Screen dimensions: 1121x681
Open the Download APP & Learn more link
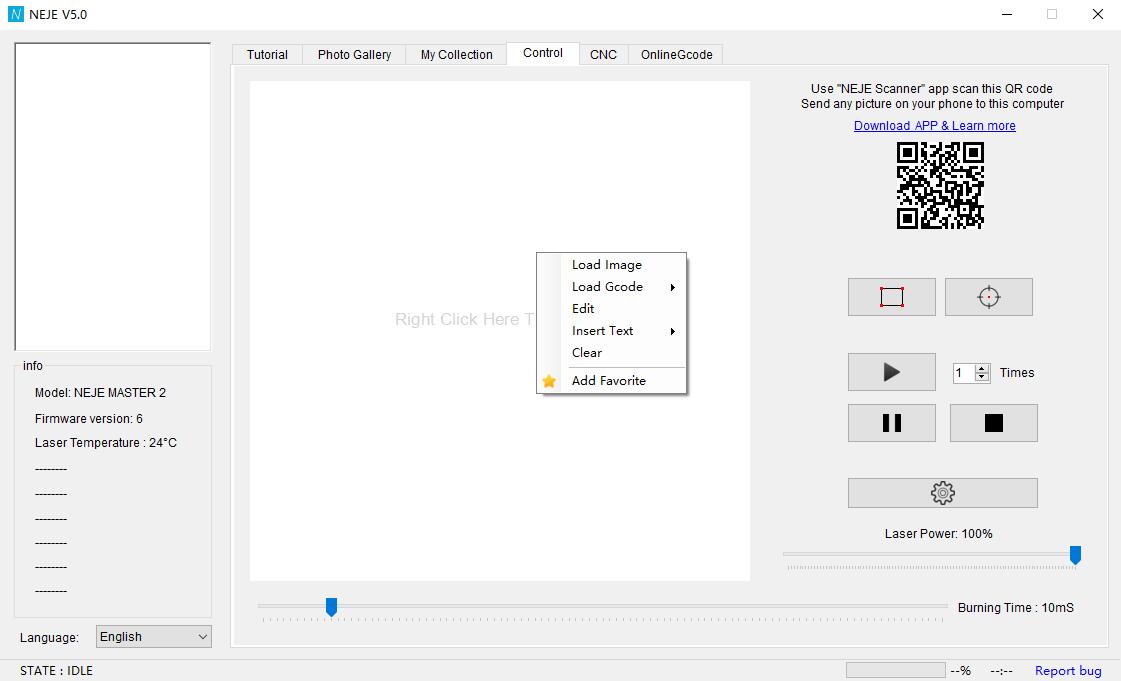pyautogui.click(x=934, y=126)
